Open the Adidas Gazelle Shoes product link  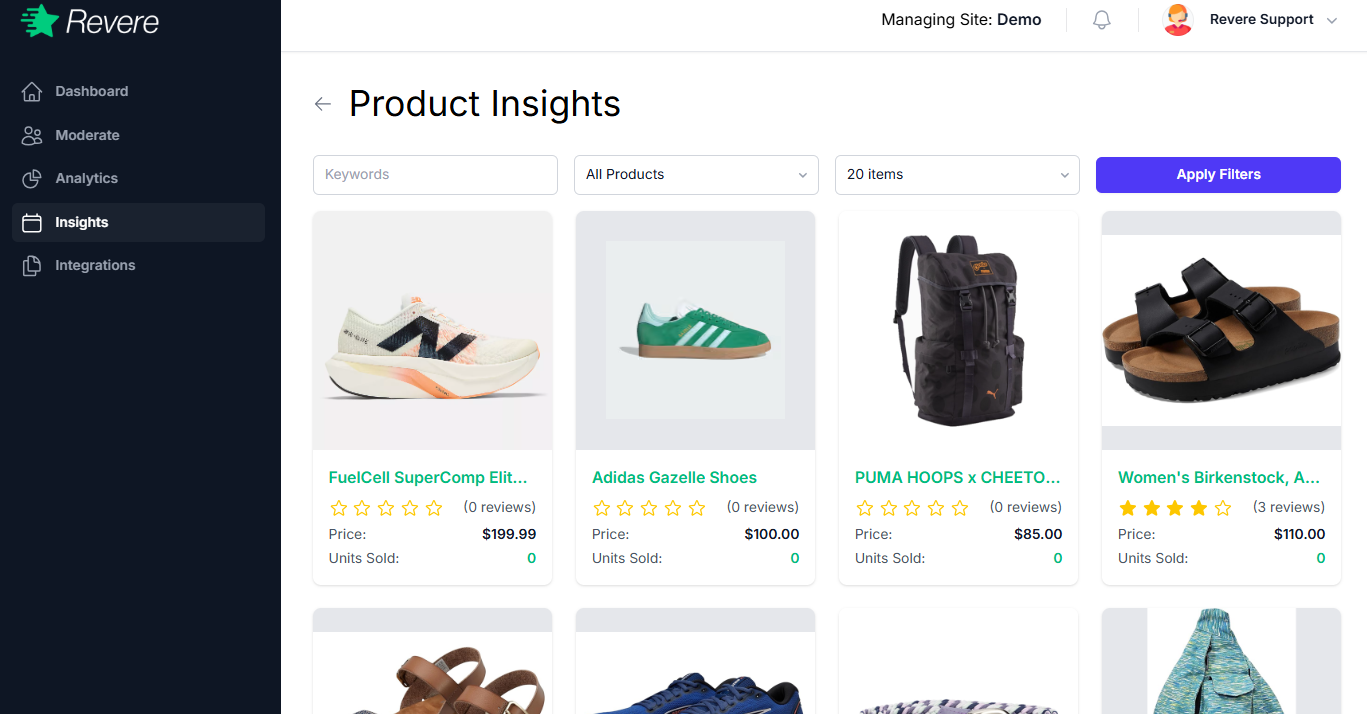pyautogui.click(x=674, y=477)
